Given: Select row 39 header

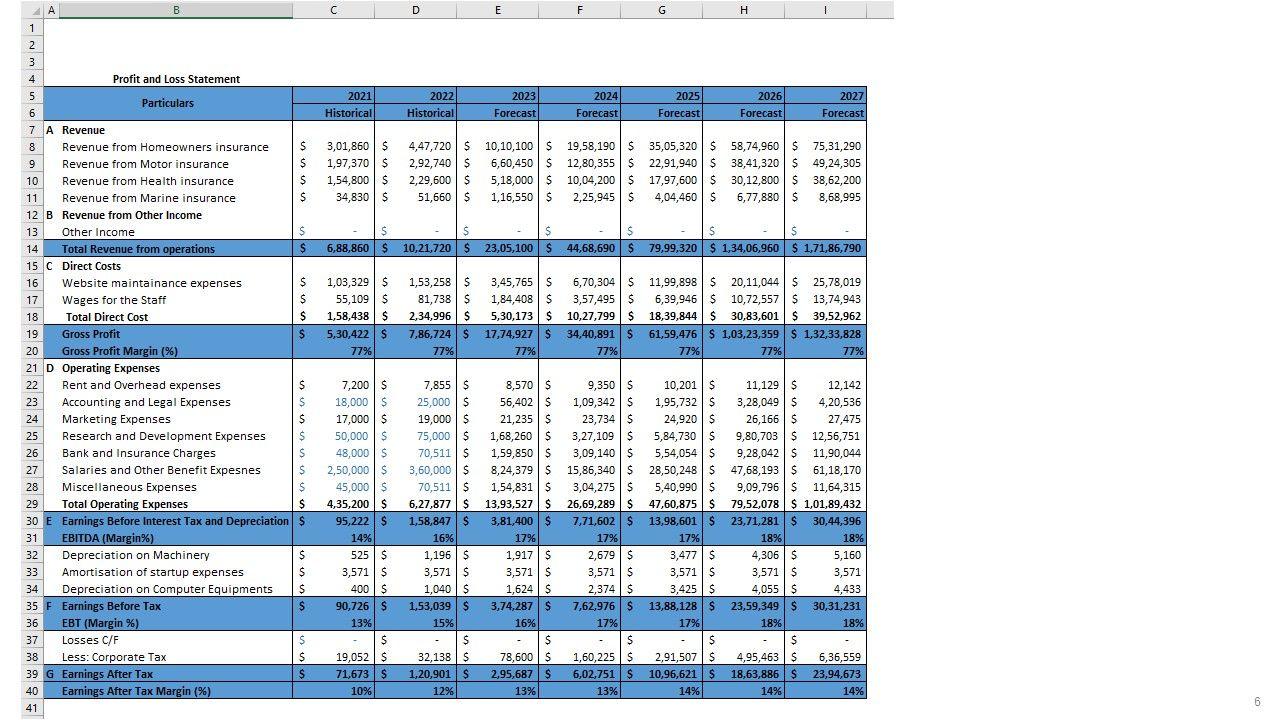Looking at the screenshot, I should (x=32, y=674).
